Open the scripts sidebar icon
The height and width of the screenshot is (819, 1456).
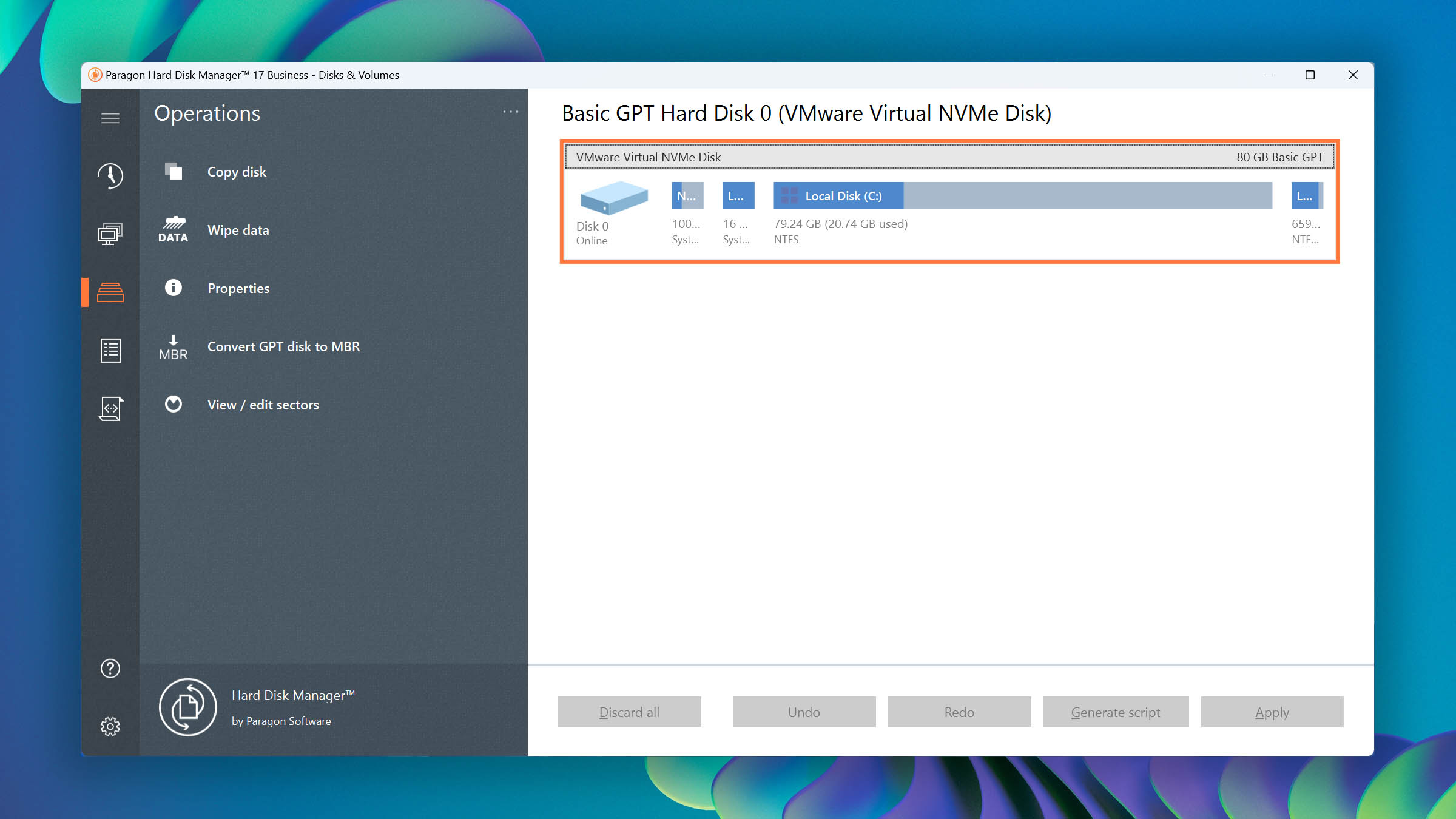(x=110, y=408)
